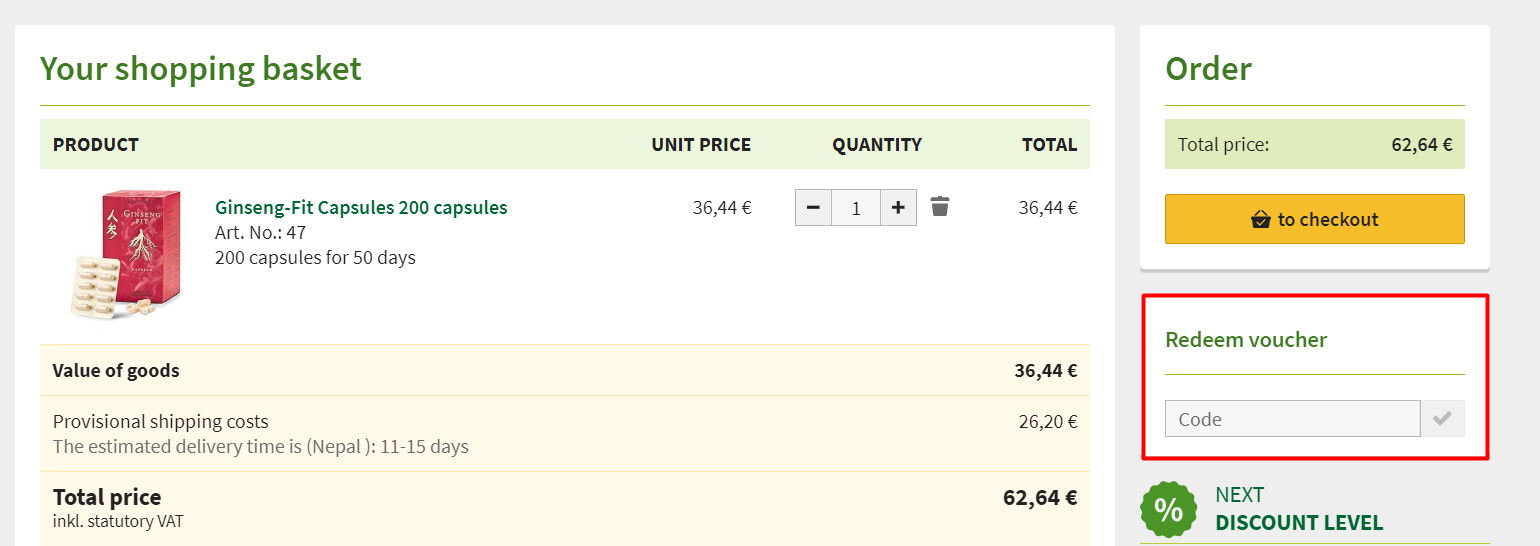Focus the quantity number field

(x=856, y=207)
